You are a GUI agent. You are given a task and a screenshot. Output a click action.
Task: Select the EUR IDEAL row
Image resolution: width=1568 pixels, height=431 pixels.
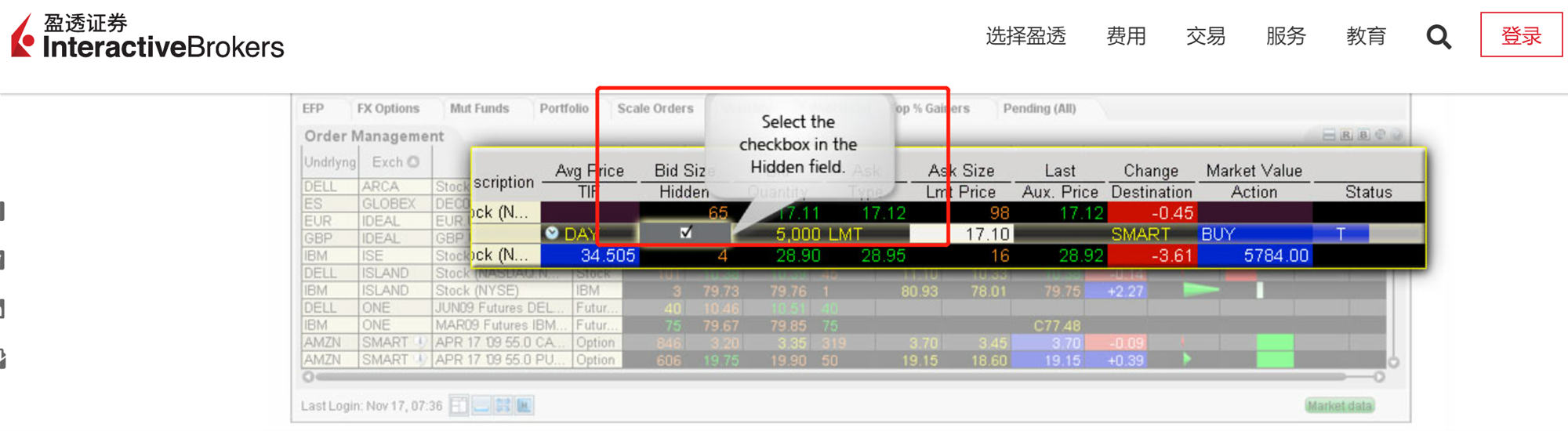pyautogui.click(x=386, y=221)
